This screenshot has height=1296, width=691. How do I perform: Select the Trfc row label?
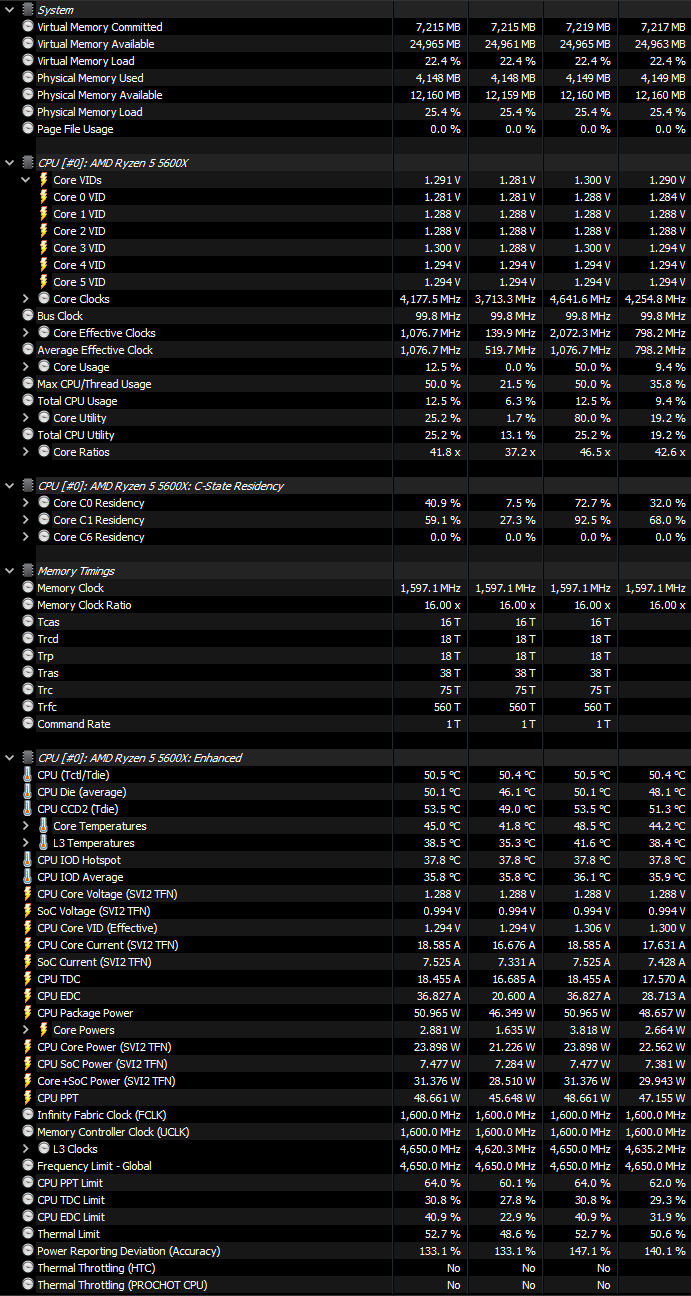point(47,707)
